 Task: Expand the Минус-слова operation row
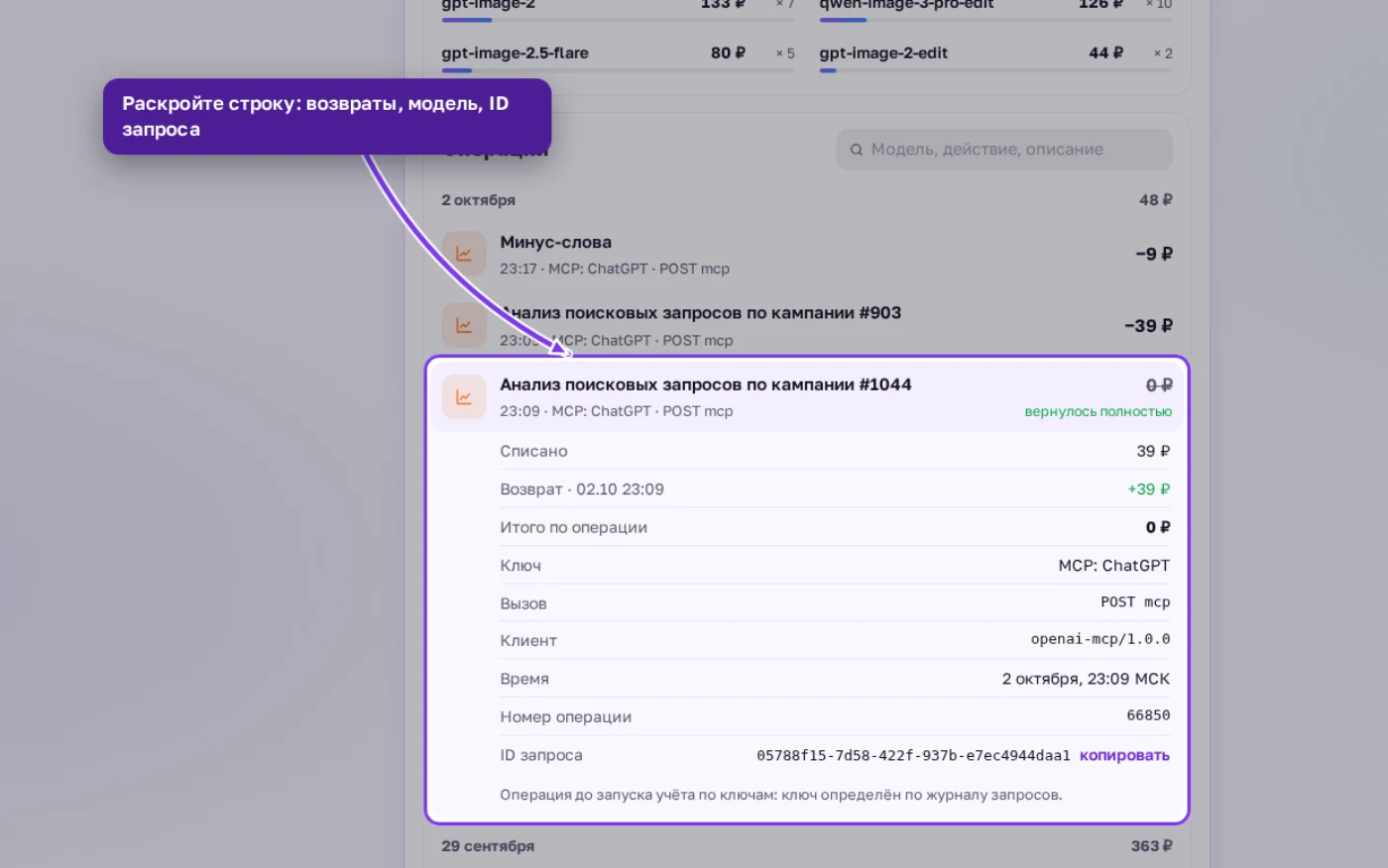click(807, 255)
